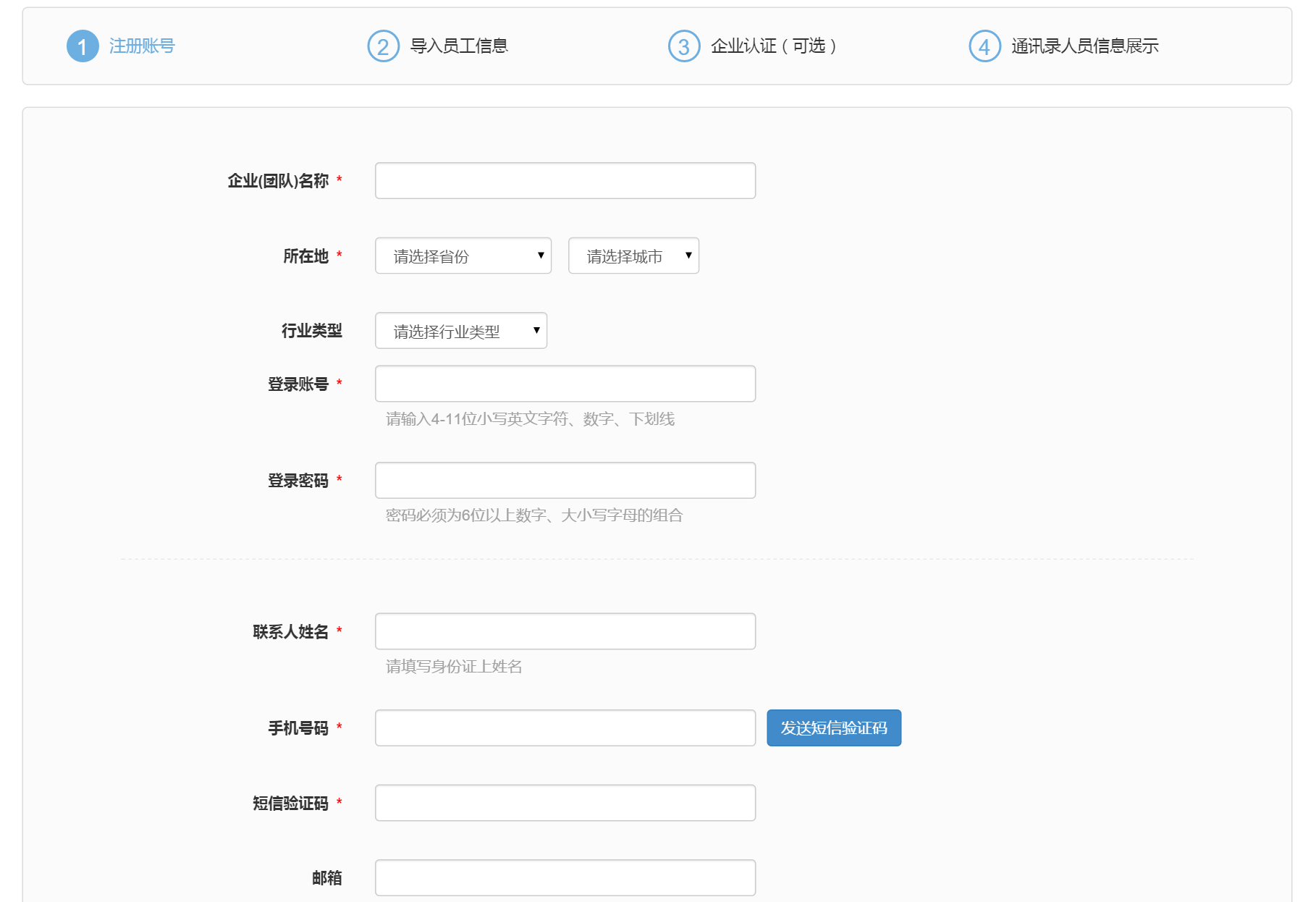Click the step 3 circle icon

[684, 46]
